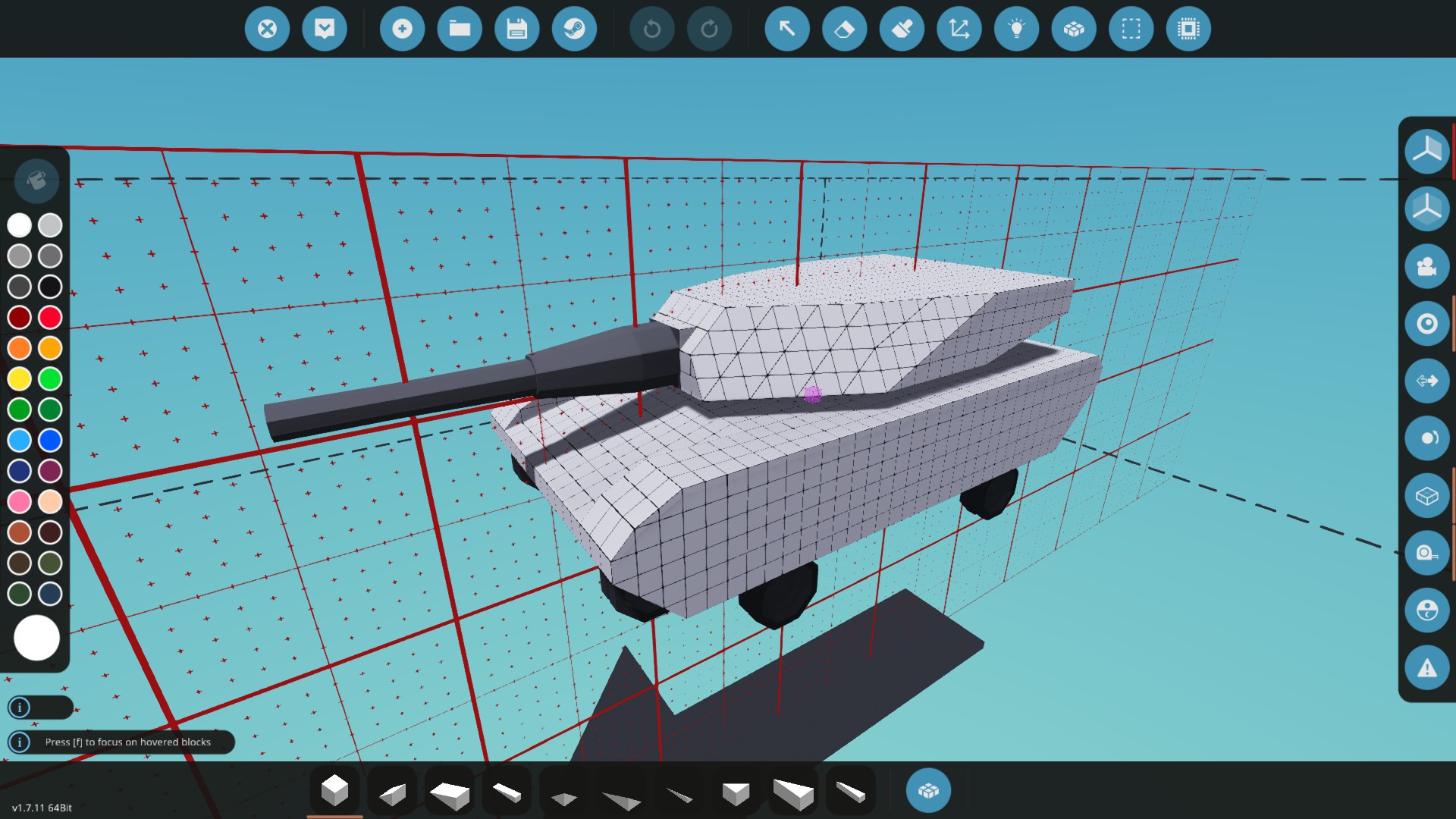Select the paint brush tool
This screenshot has width=1456, height=819.
902,29
